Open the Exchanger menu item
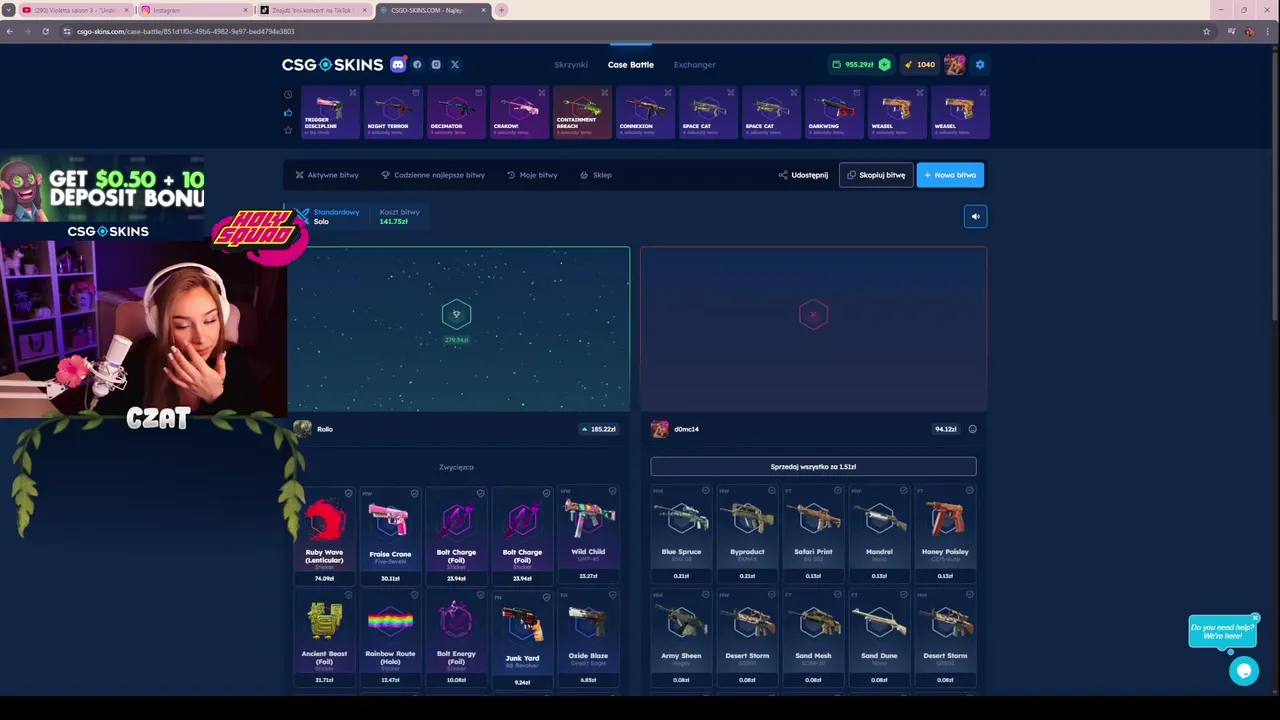Viewport: 1280px width, 720px height. tap(694, 65)
